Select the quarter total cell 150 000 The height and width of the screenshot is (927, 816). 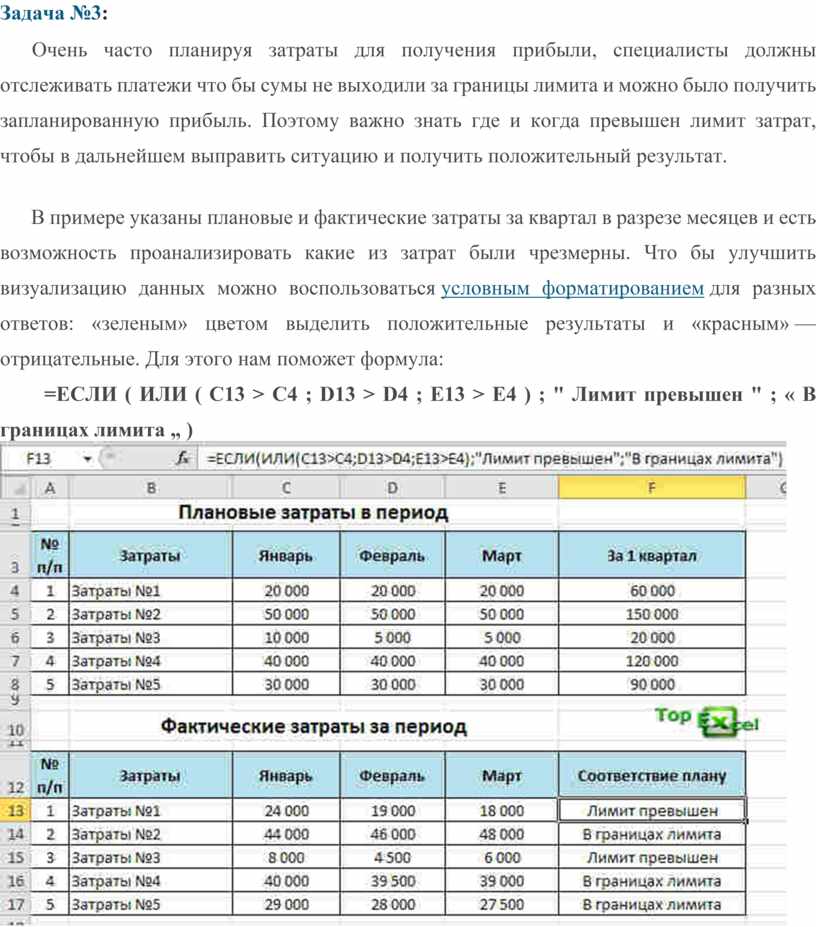pyautogui.click(x=652, y=614)
